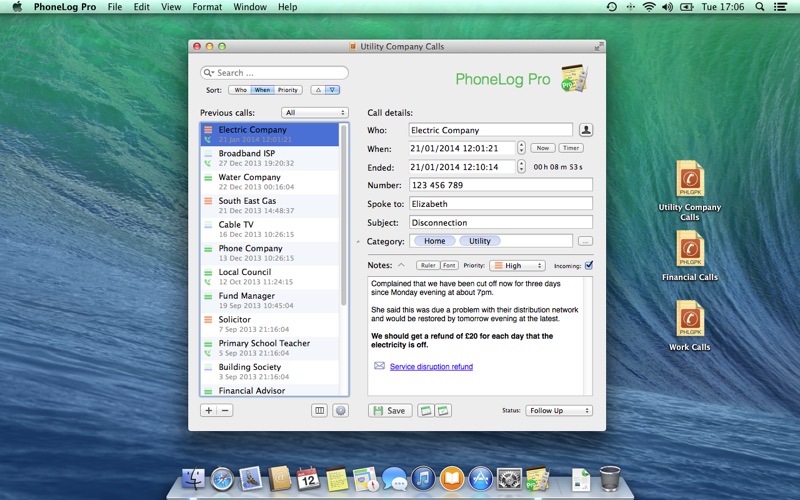Click the Subject field showing Disconnection
This screenshot has height=500, width=800.
coord(501,222)
